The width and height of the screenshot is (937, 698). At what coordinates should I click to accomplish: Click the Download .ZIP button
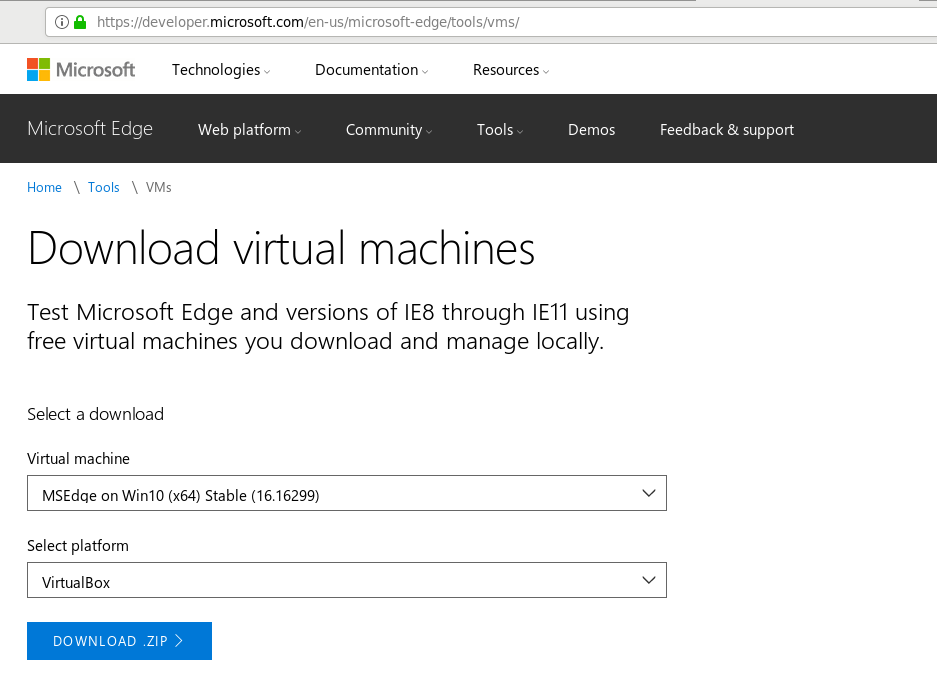(120, 641)
